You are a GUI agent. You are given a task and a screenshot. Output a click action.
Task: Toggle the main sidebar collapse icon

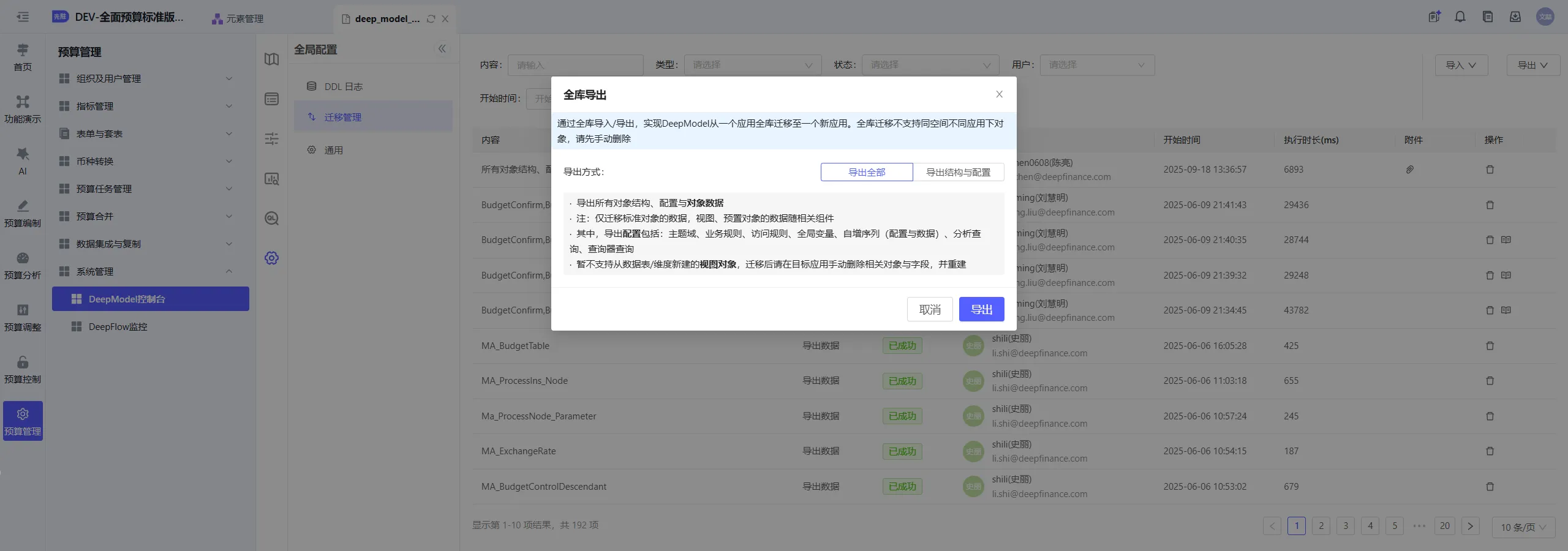23,17
